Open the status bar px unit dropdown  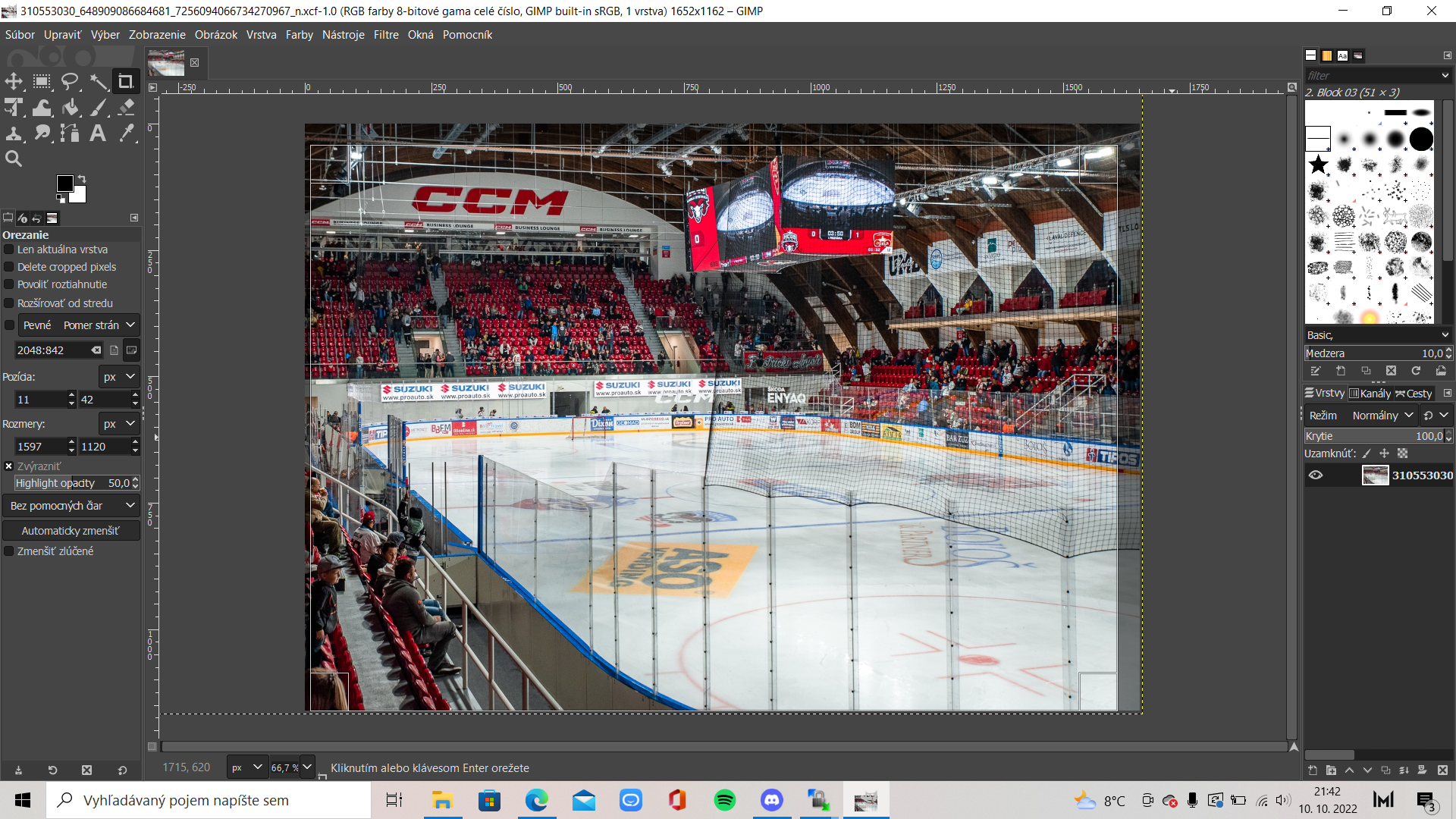point(247,767)
